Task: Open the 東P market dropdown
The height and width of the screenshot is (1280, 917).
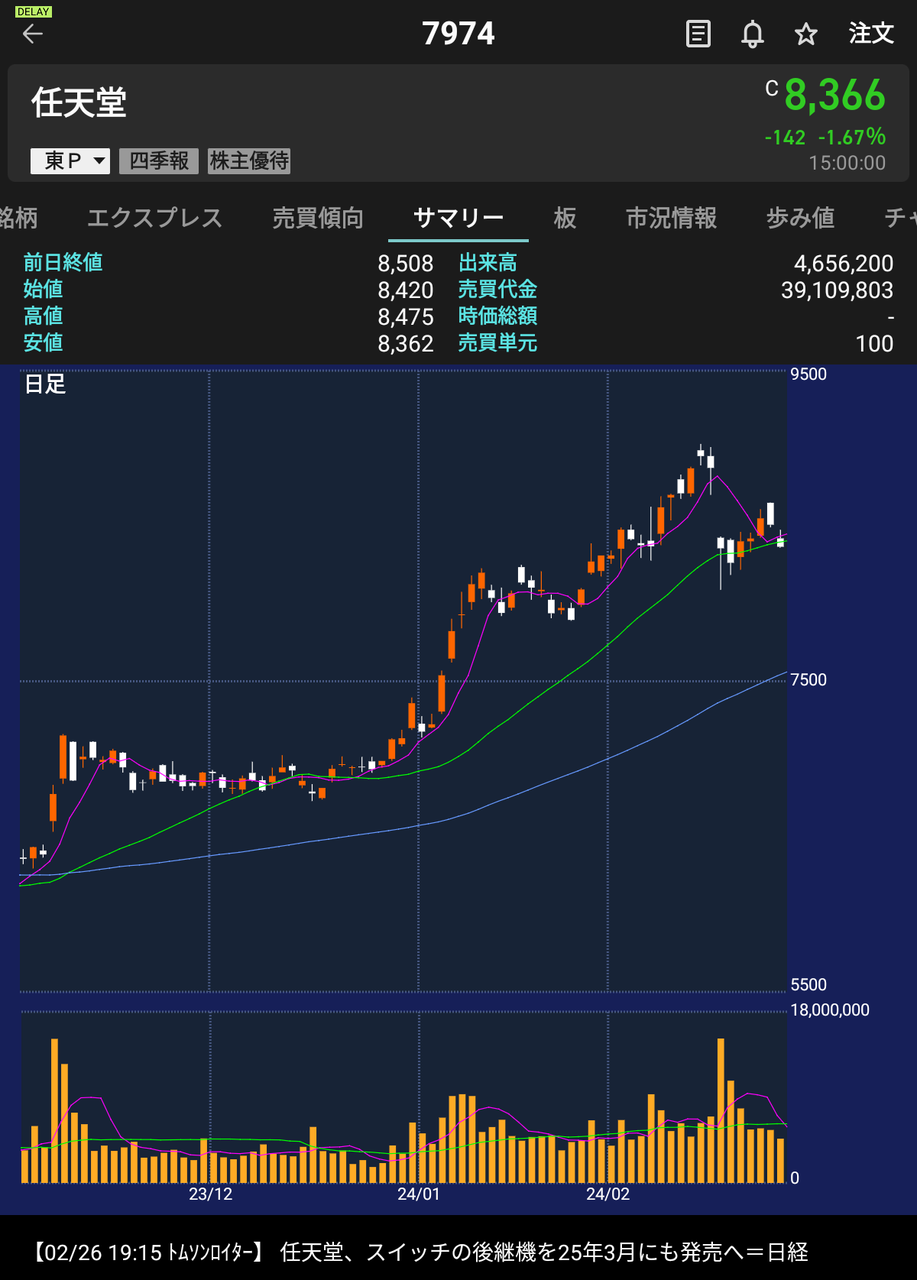Action: (x=70, y=160)
